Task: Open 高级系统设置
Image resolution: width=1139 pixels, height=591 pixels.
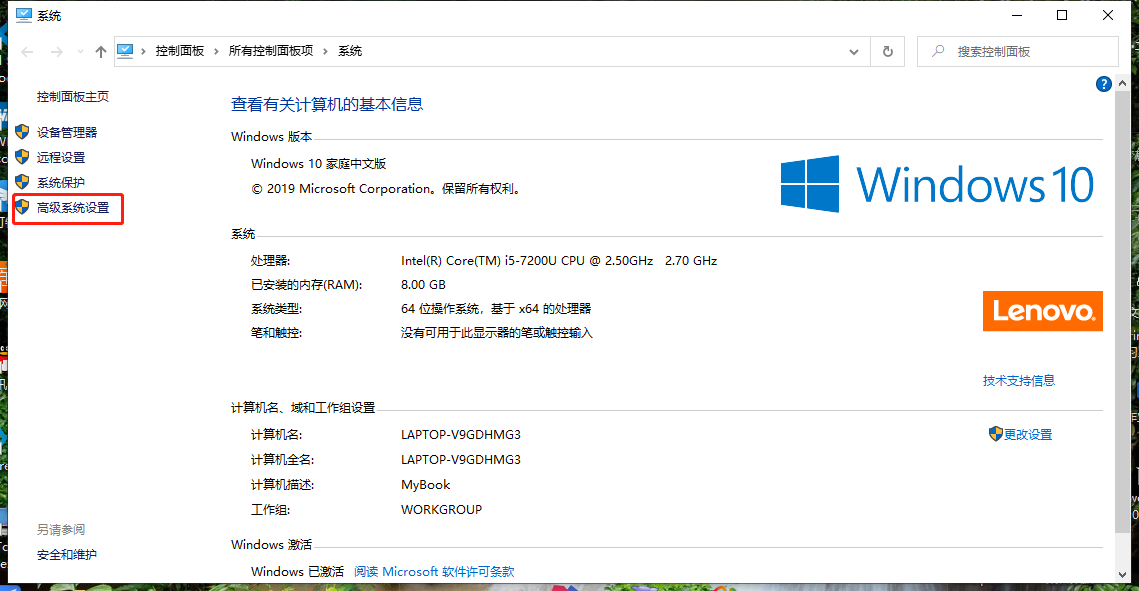Action: 73,208
